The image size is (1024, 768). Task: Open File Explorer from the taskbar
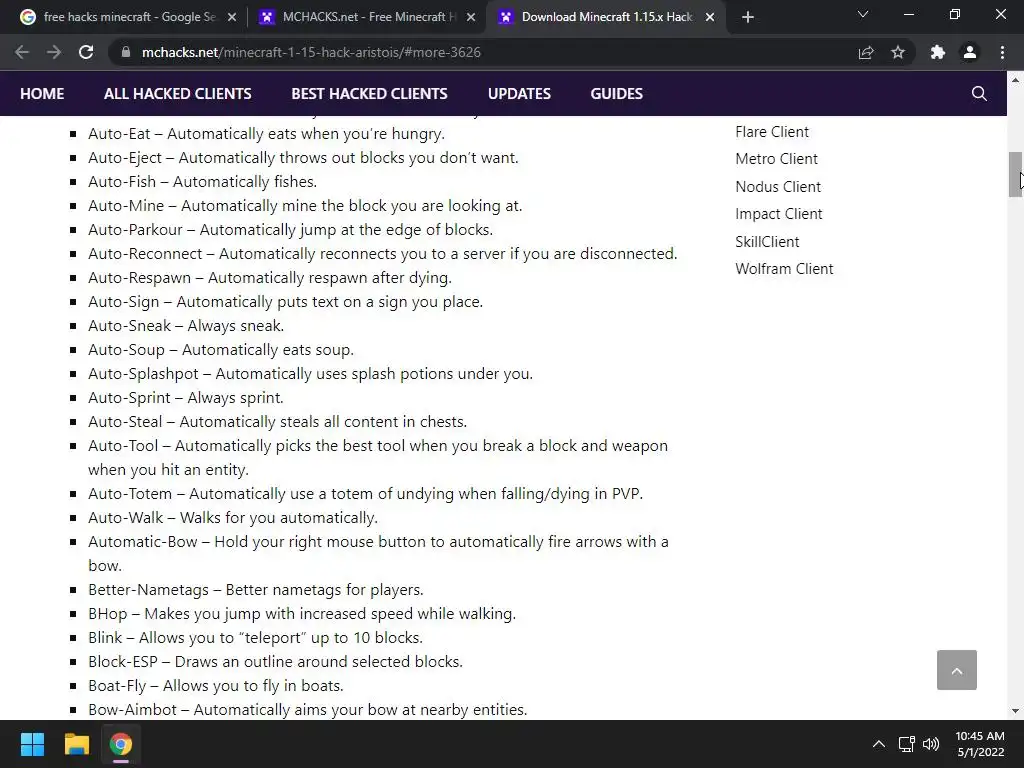click(x=76, y=744)
